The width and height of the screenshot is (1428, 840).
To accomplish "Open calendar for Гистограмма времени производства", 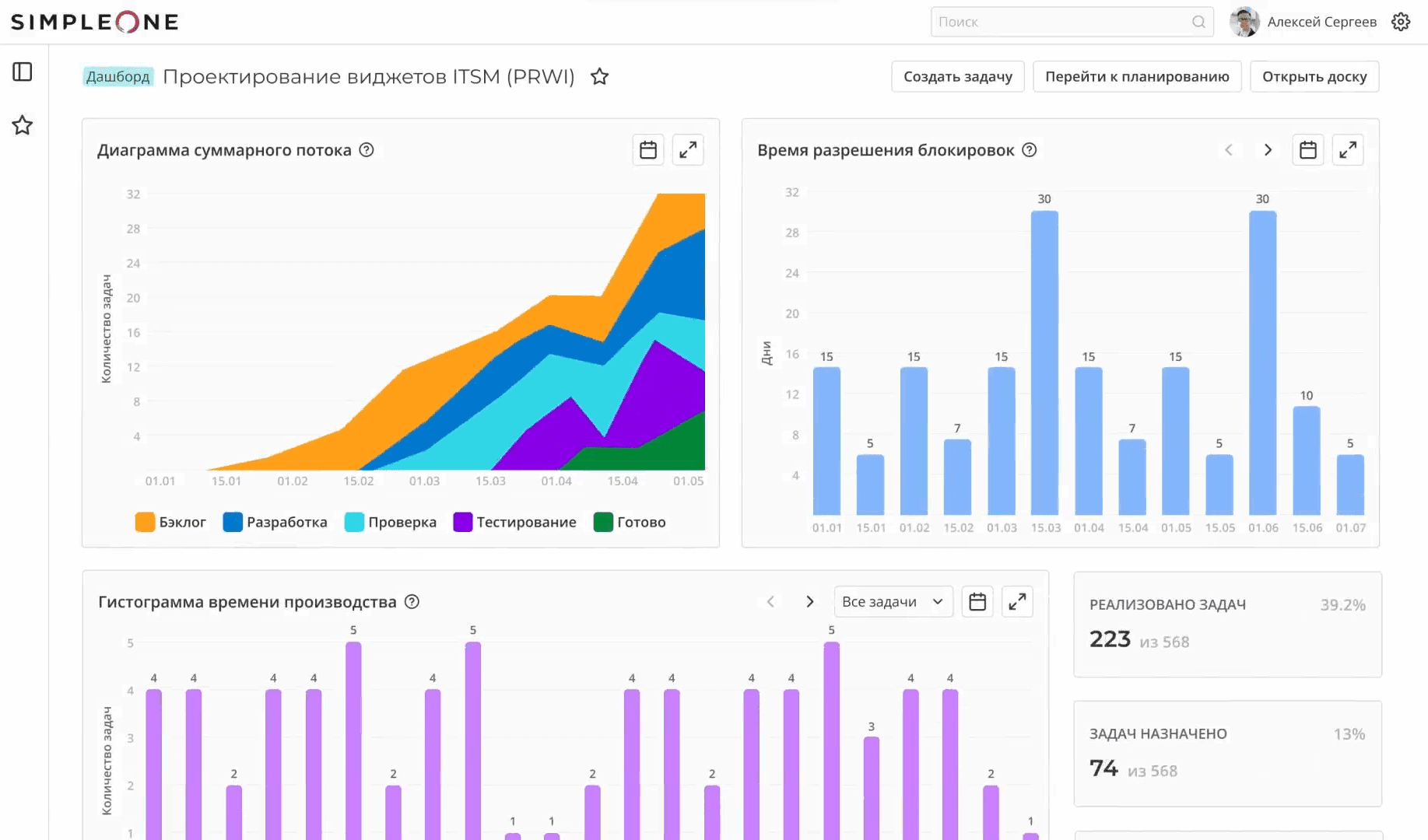I will 977,602.
